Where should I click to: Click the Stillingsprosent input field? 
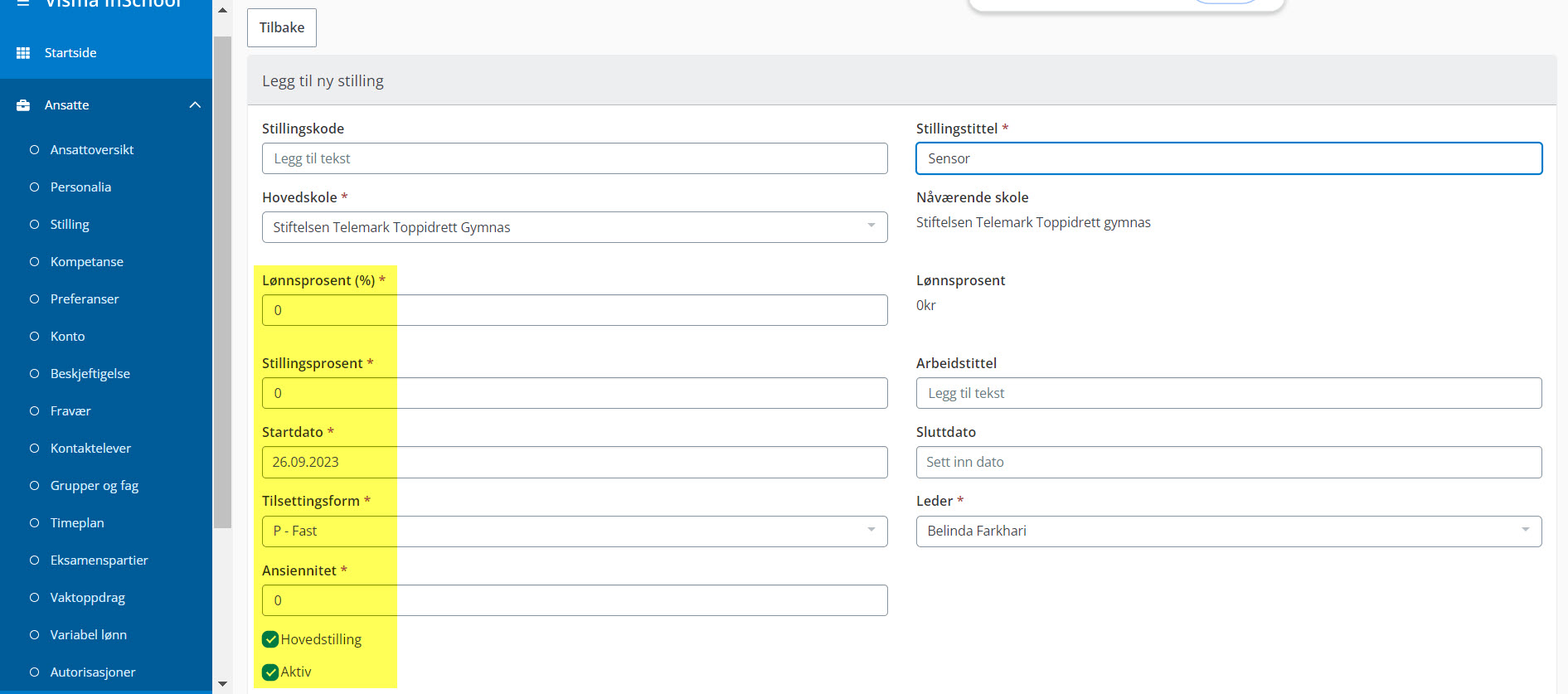pos(575,393)
